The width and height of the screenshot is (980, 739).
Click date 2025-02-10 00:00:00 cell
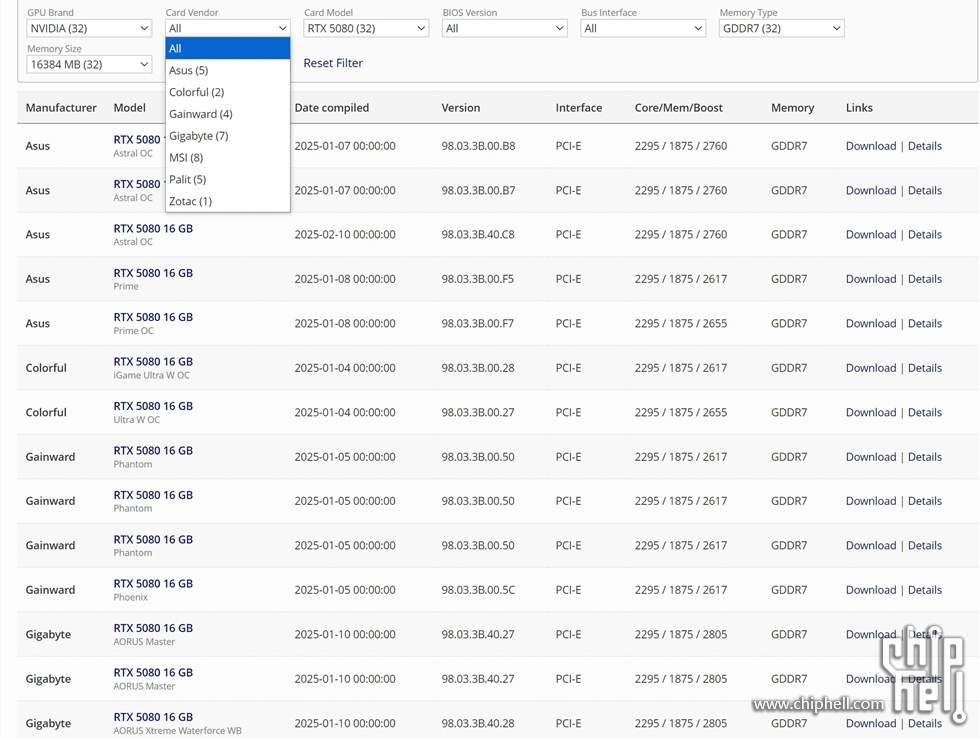pyautogui.click(x=345, y=234)
